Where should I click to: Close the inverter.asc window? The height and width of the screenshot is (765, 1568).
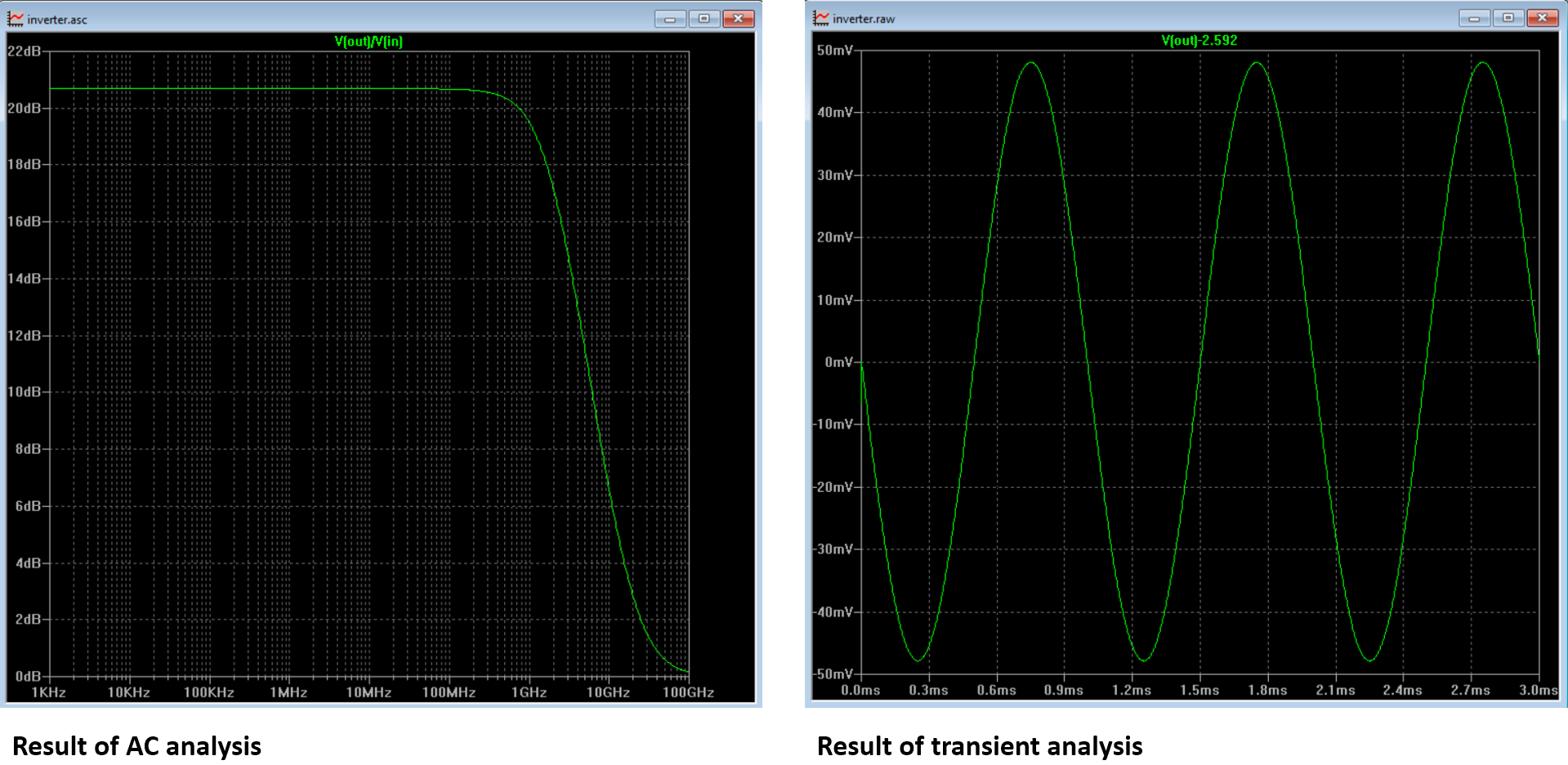738,19
